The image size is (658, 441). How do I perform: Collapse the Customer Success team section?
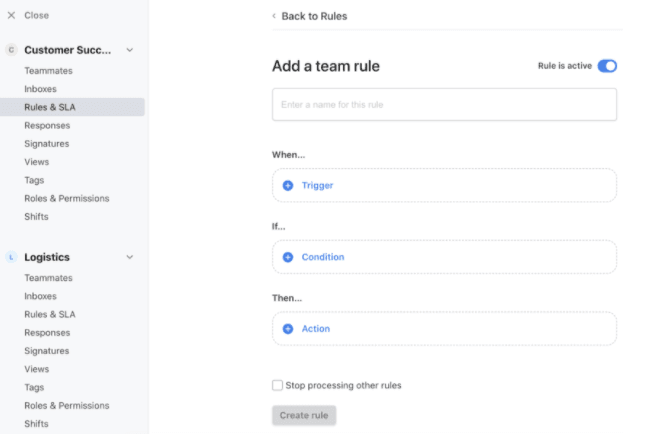coord(129,50)
